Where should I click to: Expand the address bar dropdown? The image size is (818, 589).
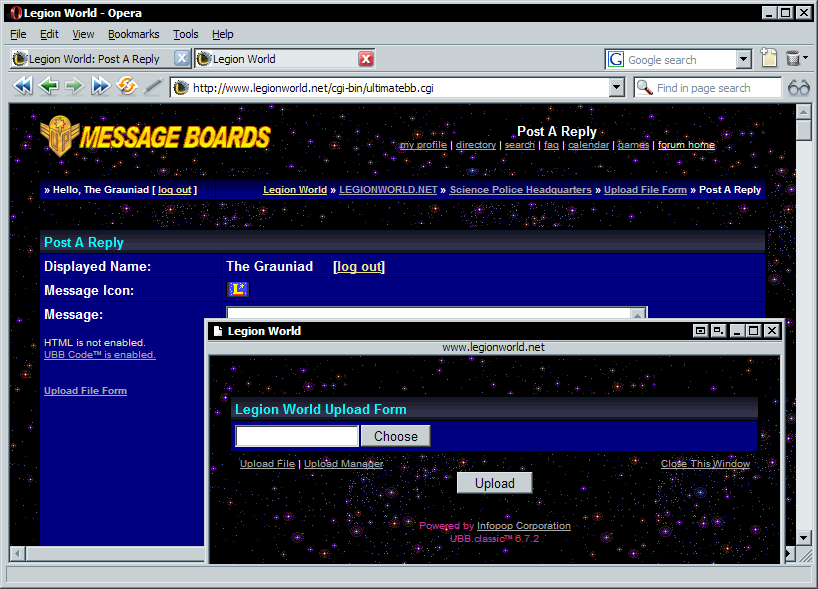click(x=617, y=88)
